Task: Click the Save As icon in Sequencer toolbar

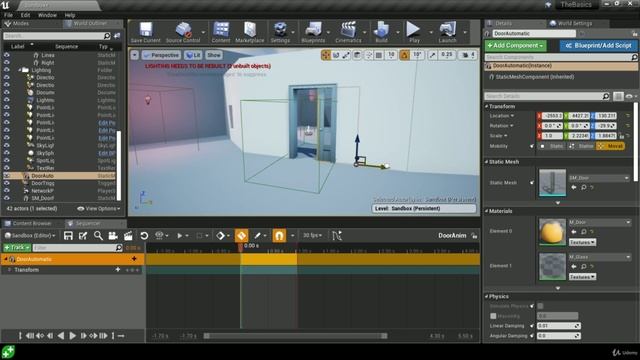Action: pyautogui.click(x=83, y=236)
